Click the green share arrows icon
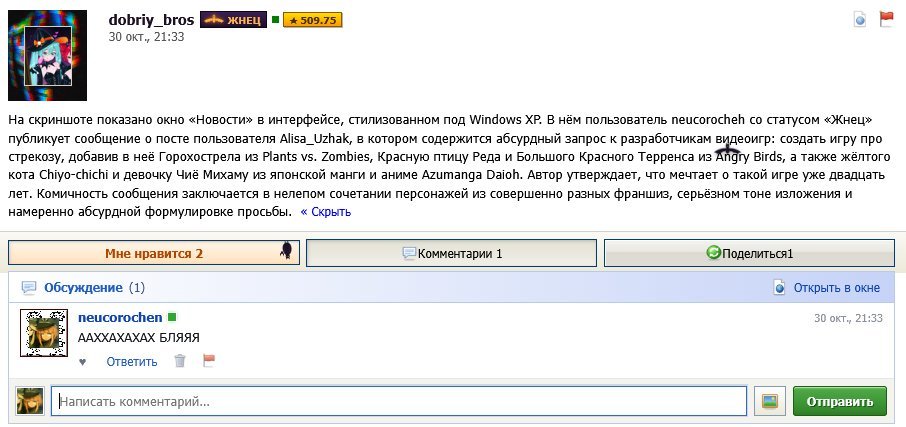The image size is (906, 427). (x=714, y=253)
